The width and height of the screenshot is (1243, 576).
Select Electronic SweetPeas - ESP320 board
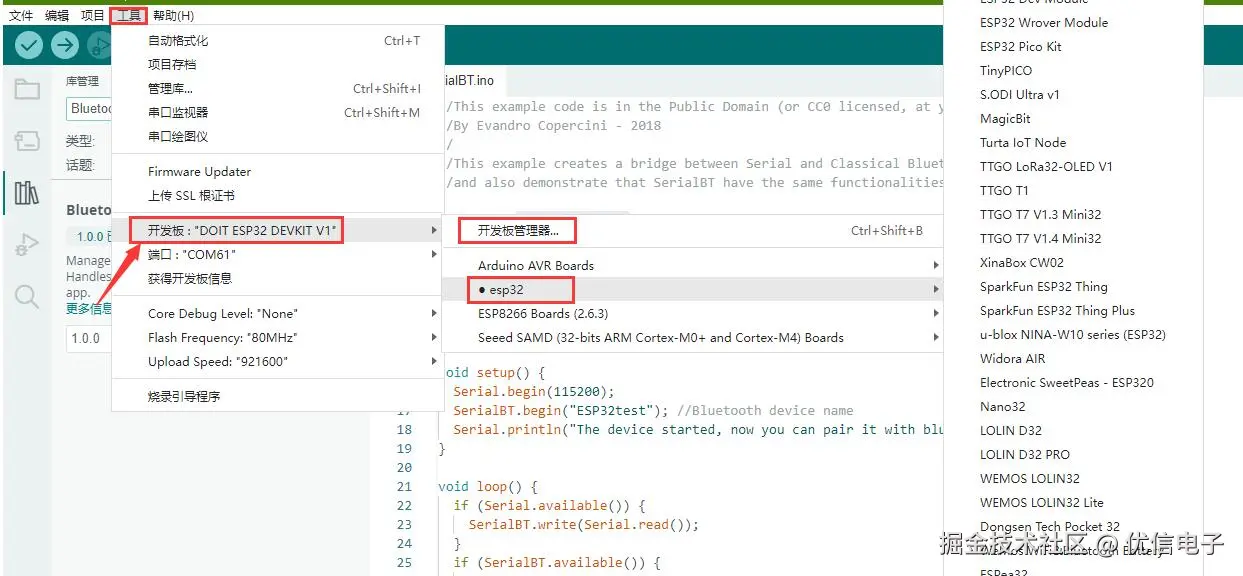coord(1073,383)
